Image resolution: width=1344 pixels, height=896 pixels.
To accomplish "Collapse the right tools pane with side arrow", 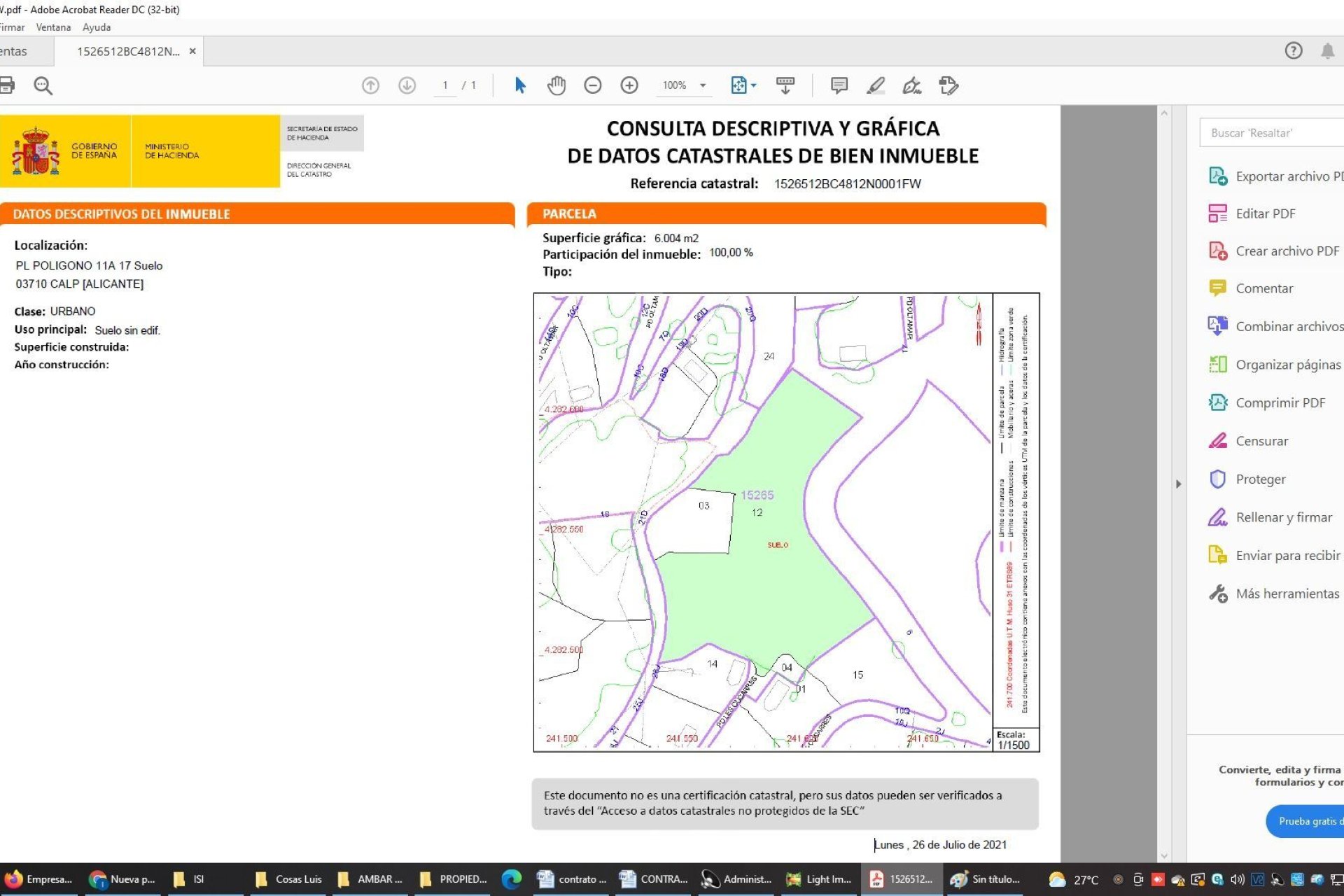I will coord(1180,483).
